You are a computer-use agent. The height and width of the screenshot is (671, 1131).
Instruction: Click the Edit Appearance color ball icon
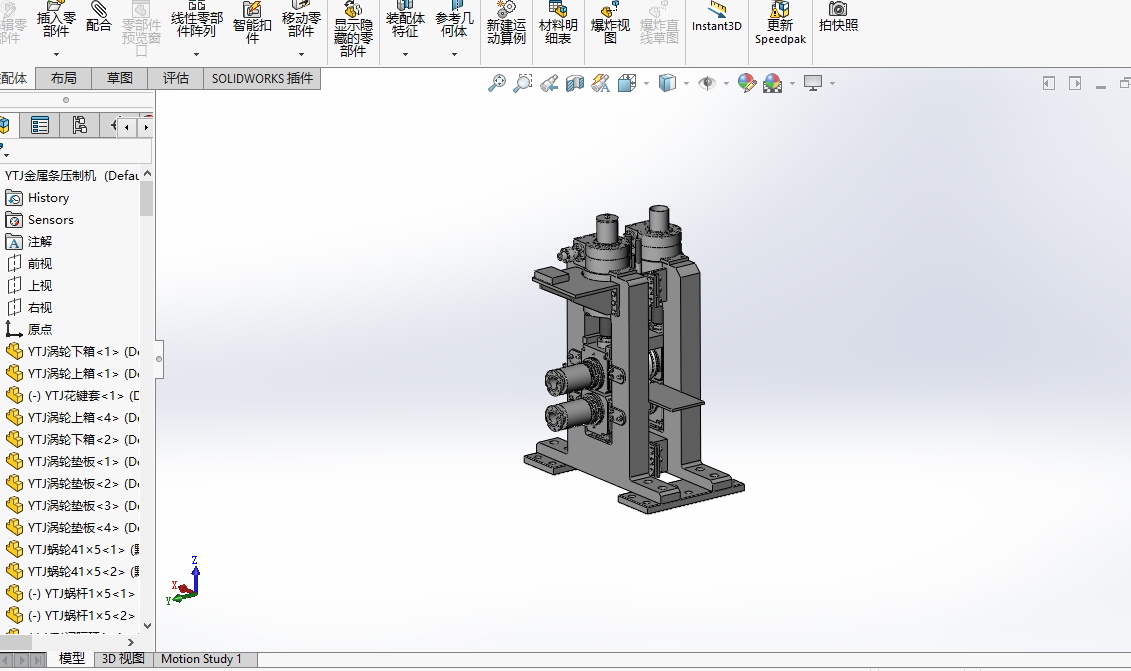click(747, 84)
